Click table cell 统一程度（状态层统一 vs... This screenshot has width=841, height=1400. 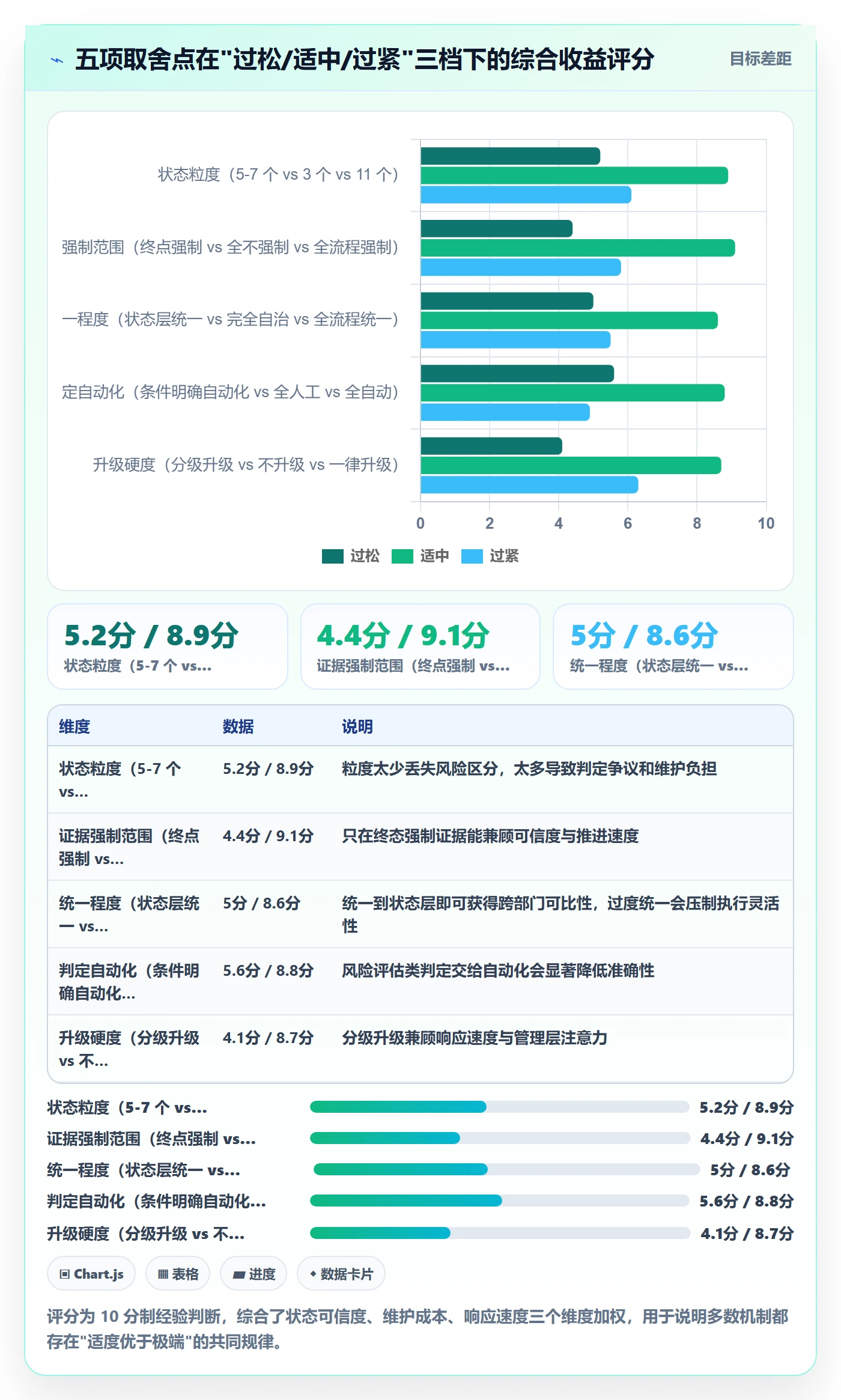click(129, 915)
